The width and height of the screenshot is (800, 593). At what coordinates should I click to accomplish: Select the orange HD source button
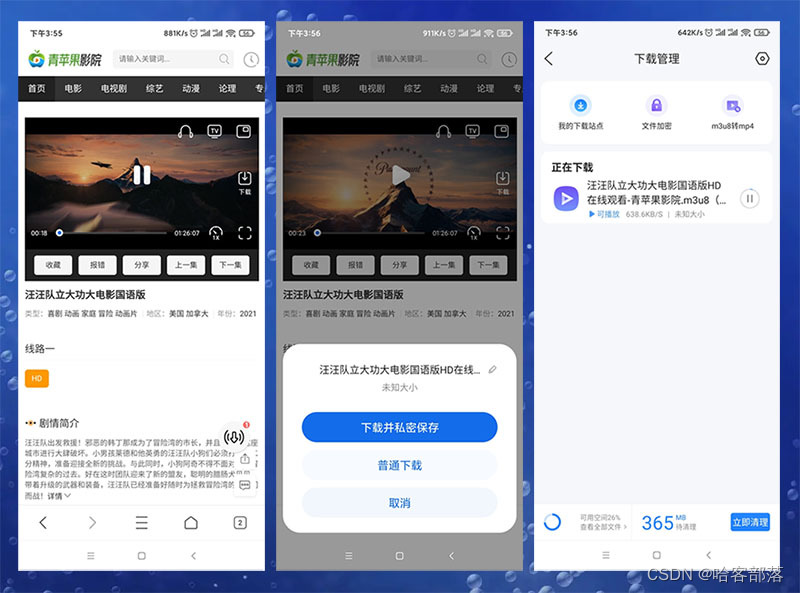(x=37, y=378)
